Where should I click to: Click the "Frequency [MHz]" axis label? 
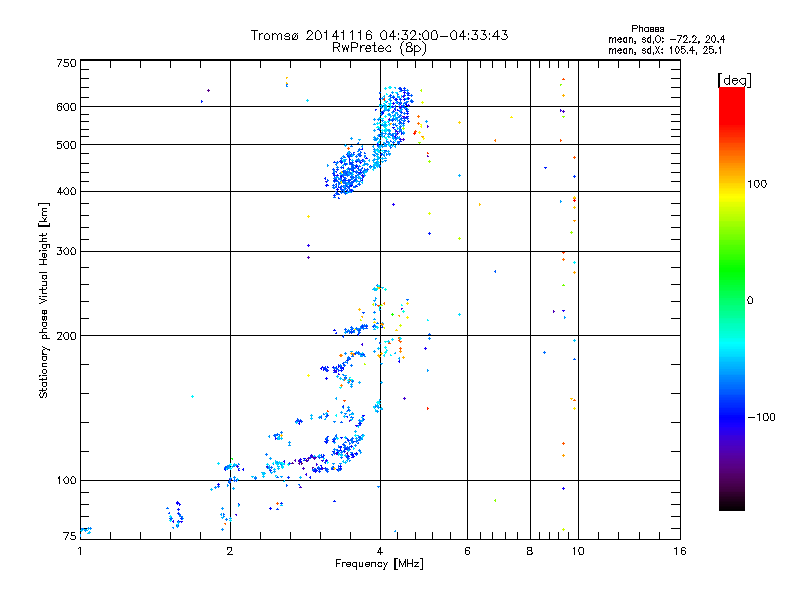coord(379,564)
